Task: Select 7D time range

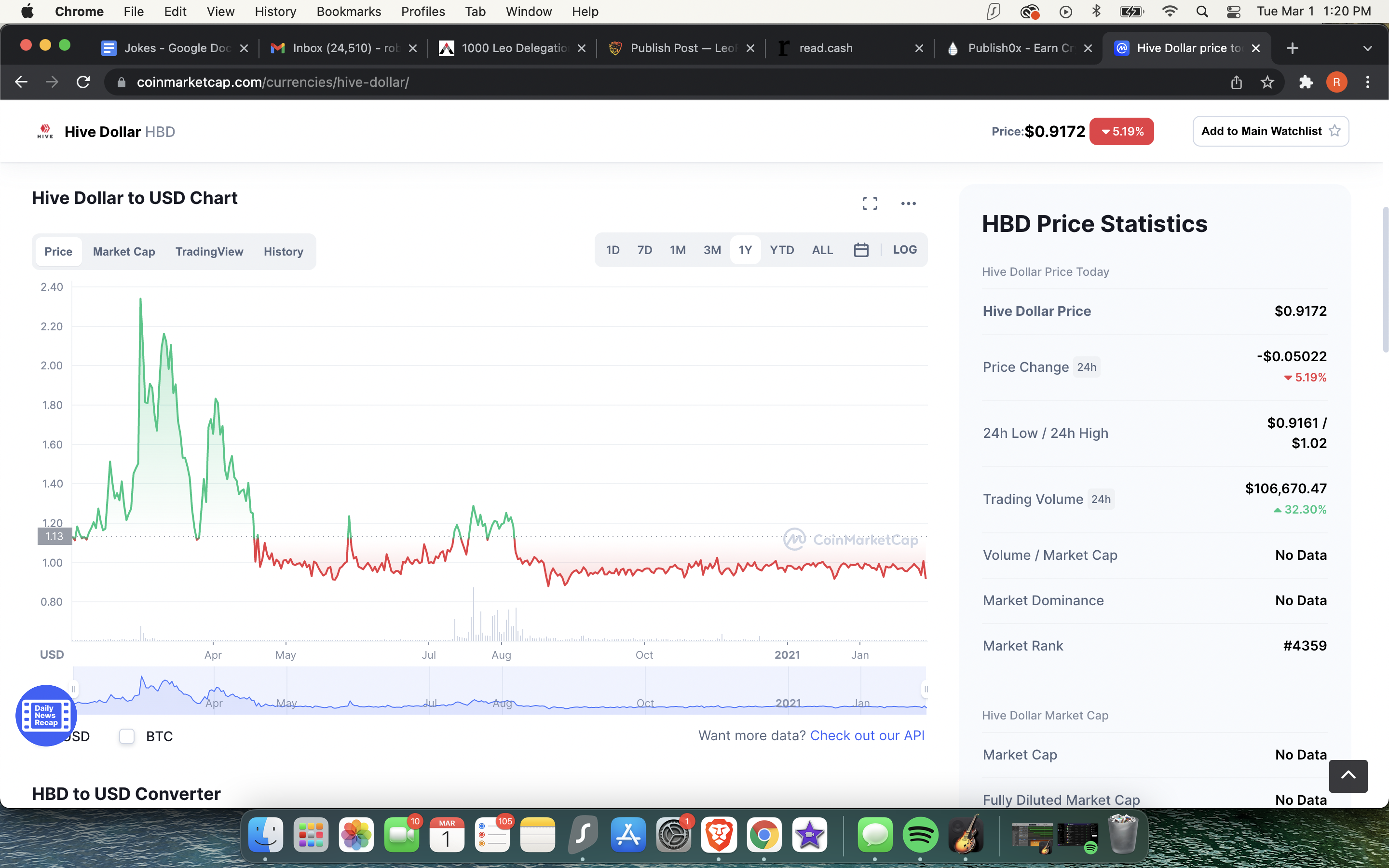Action: coord(644,250)
